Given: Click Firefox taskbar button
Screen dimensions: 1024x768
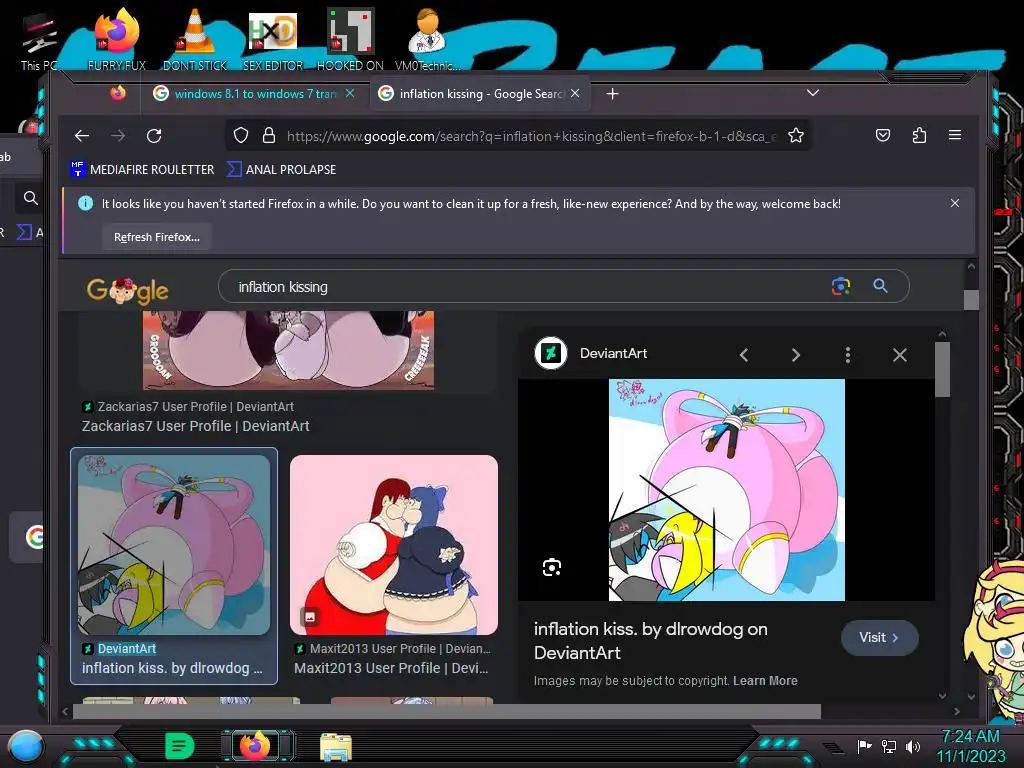Looking at the screenshot, I should pos(255,746).
